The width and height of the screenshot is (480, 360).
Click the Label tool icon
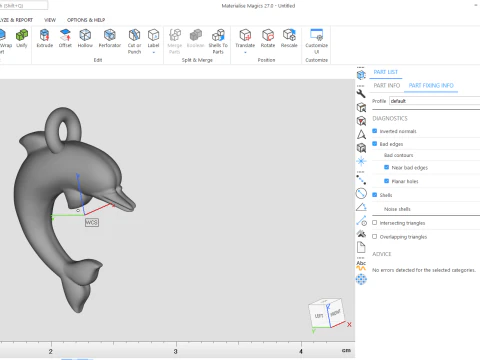[x=153, y=35]
